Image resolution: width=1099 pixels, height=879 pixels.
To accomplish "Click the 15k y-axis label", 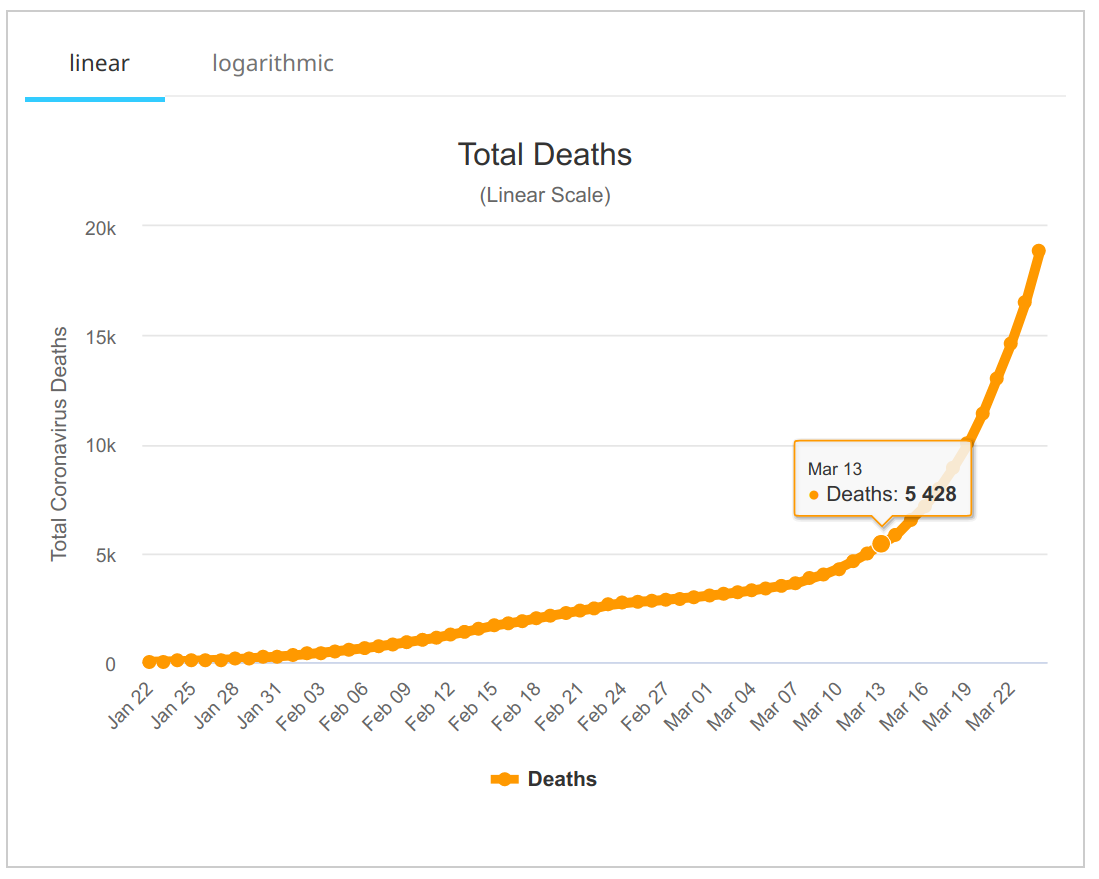I will tap(99, 337).
